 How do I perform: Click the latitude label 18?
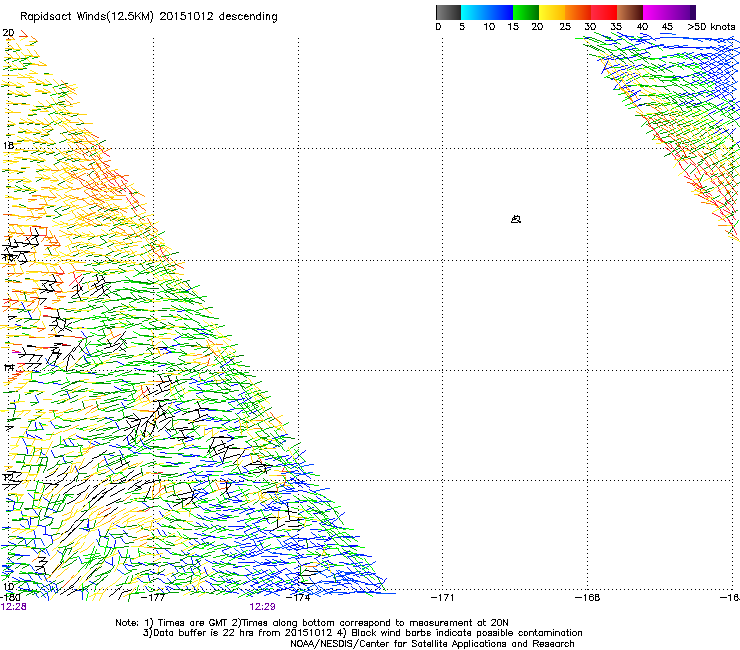pyautogui.click(x=8, y=145)
